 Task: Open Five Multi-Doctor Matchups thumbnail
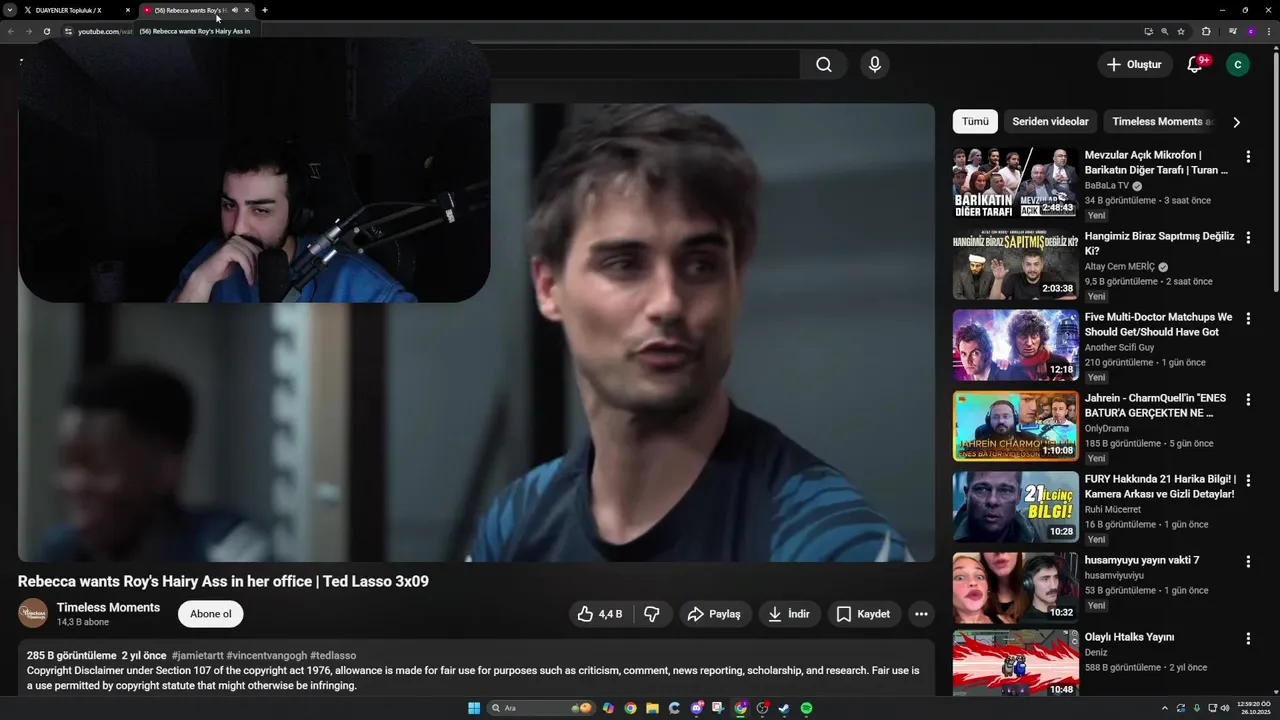click(x=1015, y=345)
